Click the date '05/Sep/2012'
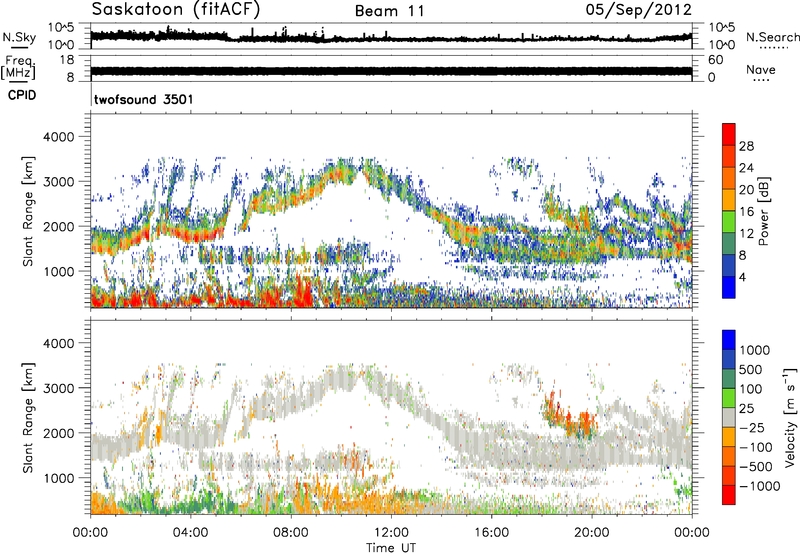The image size is (800, 554). click(638, 10)
